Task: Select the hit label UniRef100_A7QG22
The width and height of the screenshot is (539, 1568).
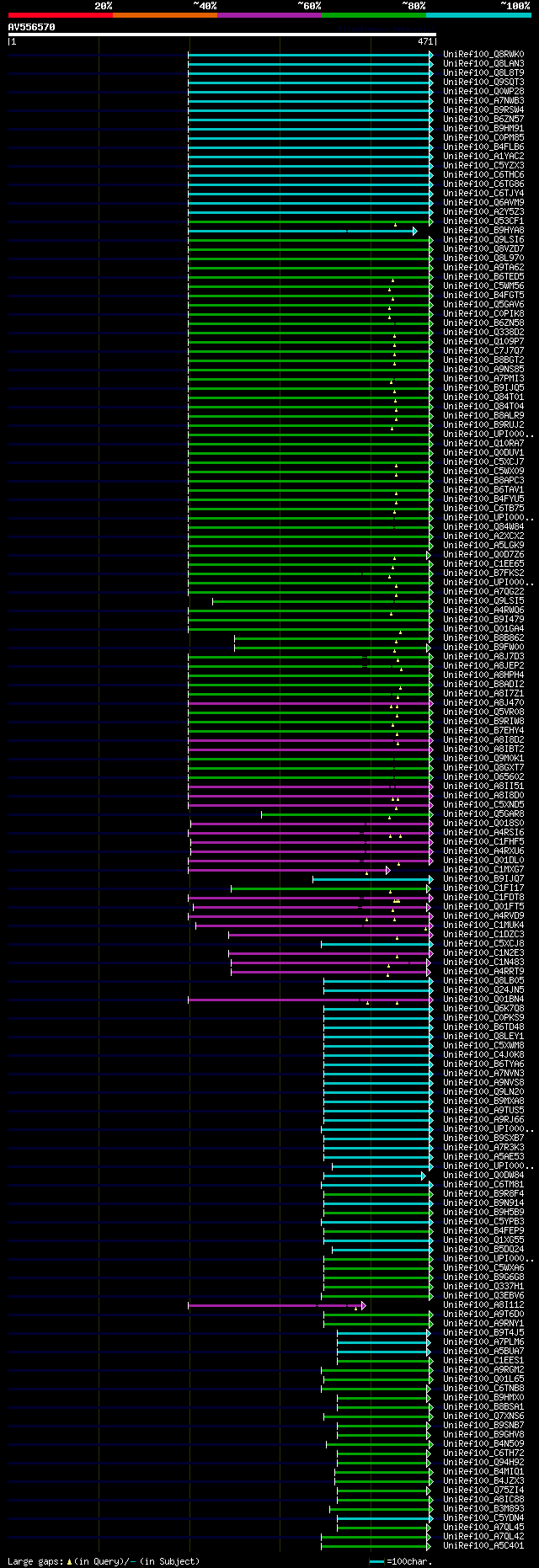Action: click(483, 591)
